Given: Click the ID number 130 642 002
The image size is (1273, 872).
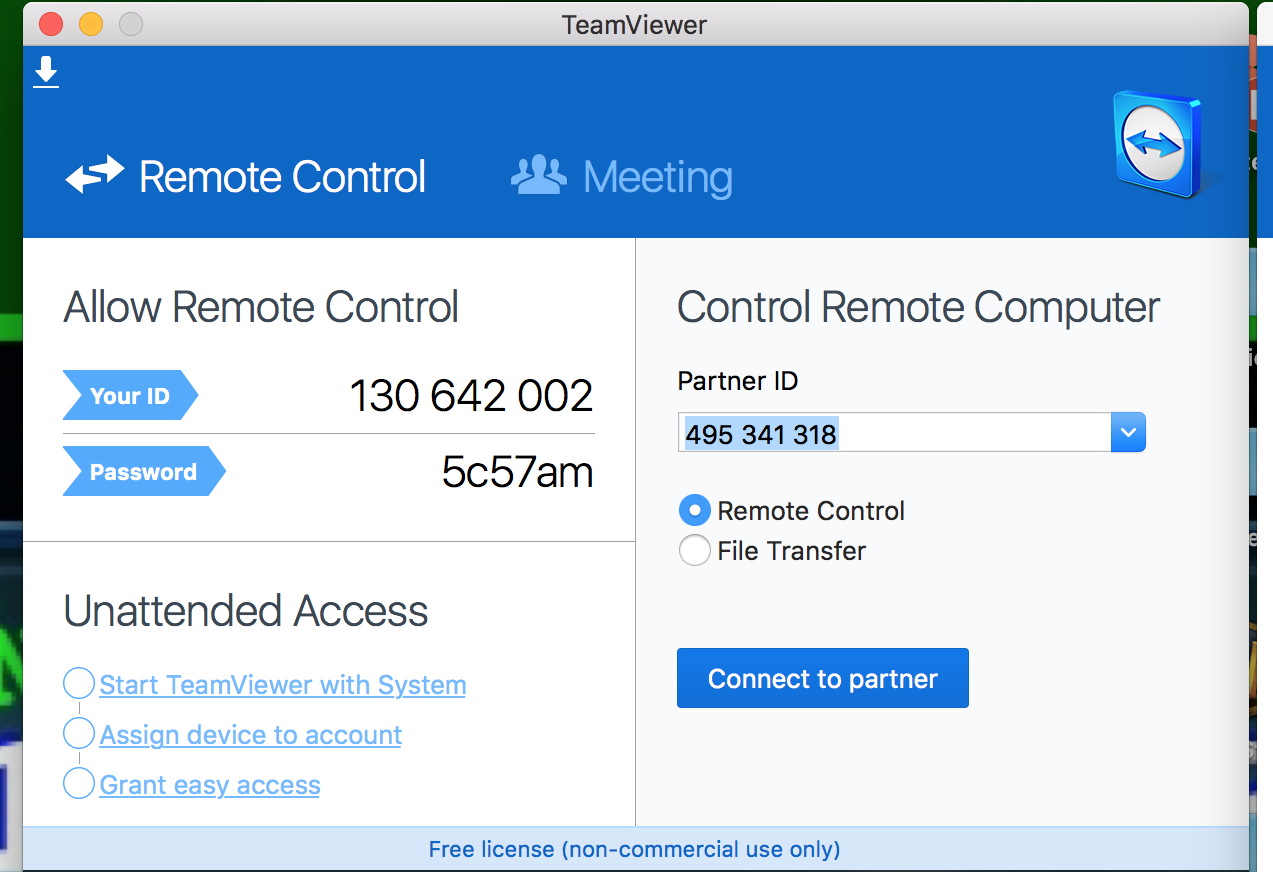Looking at the screenshot, I should point(472,396).
